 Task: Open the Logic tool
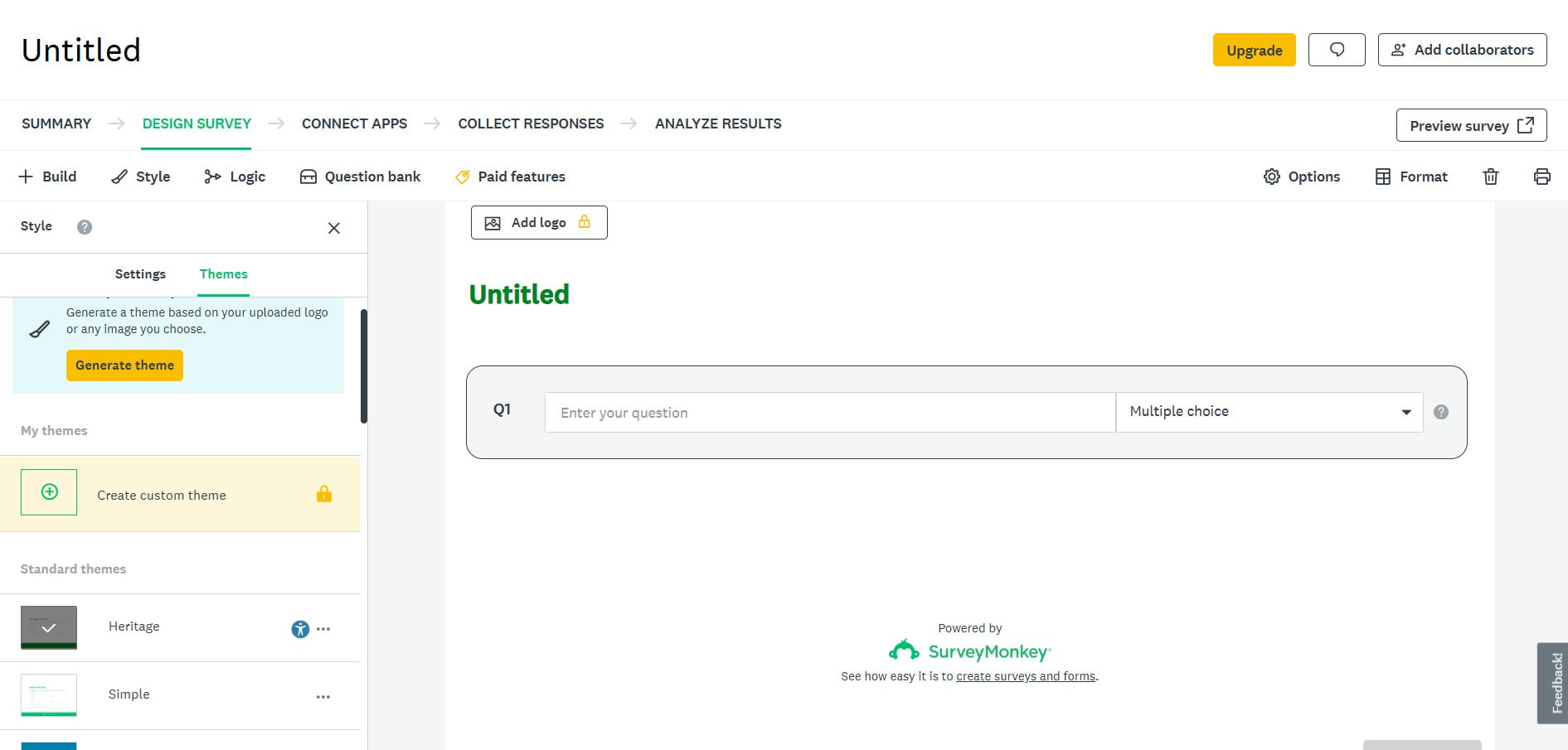pos(235,177)
